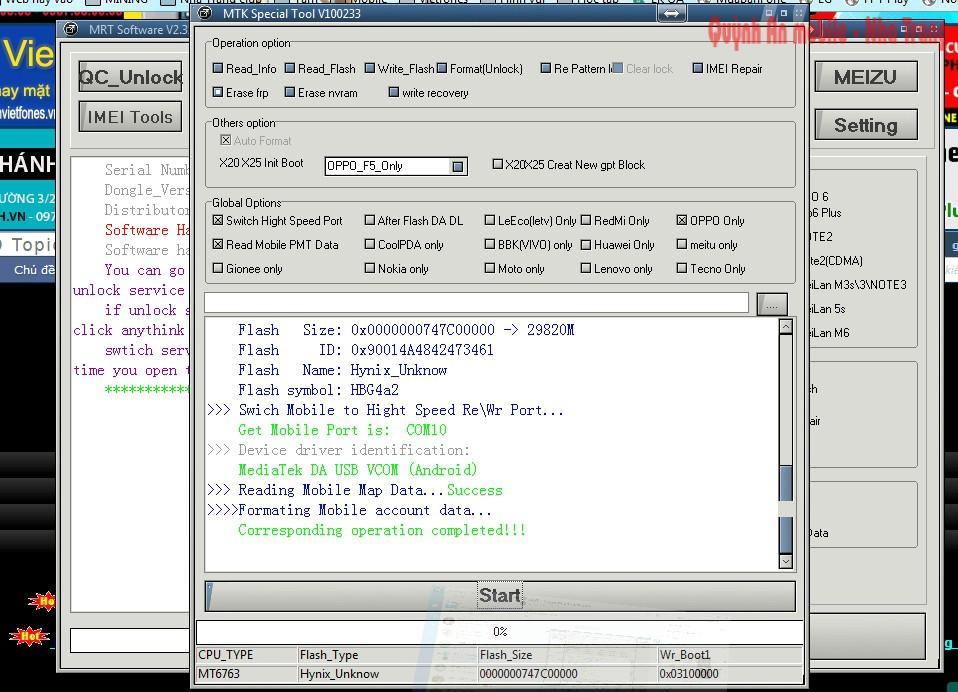
Task: Click "Corresponding operation completed!!!" log line
Action: 382,530
